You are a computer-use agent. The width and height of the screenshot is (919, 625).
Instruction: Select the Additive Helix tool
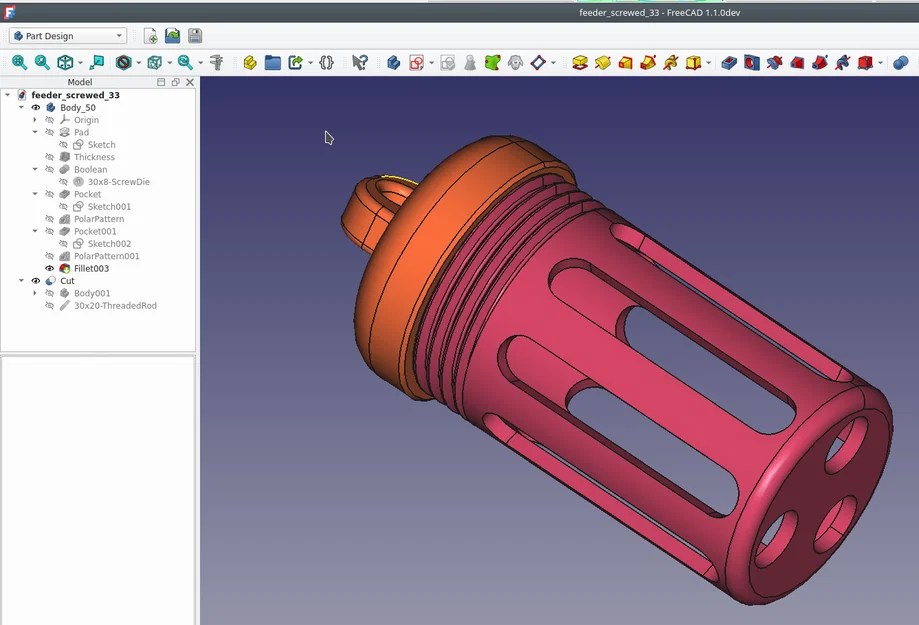coord(670,62)
